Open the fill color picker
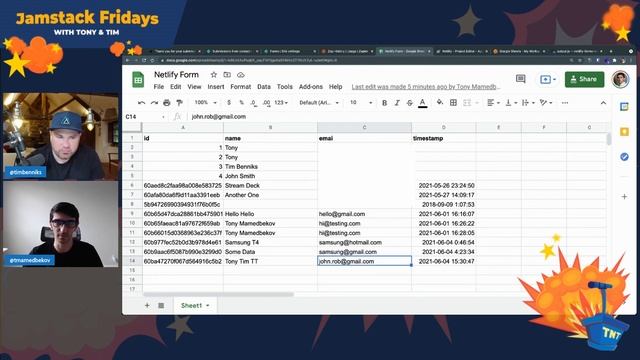 [x=440, y=103]
